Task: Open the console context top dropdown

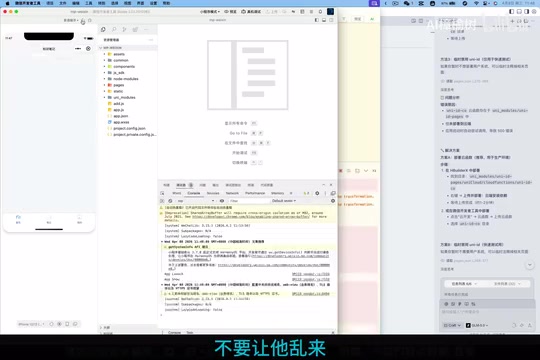Action: coord(196,201)
